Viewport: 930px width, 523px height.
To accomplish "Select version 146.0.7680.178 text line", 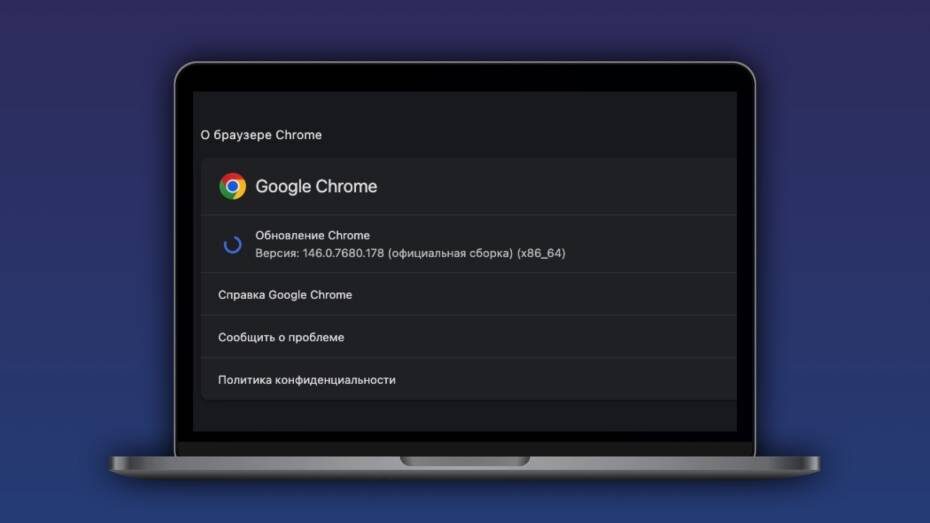I will tap(410, 253).
